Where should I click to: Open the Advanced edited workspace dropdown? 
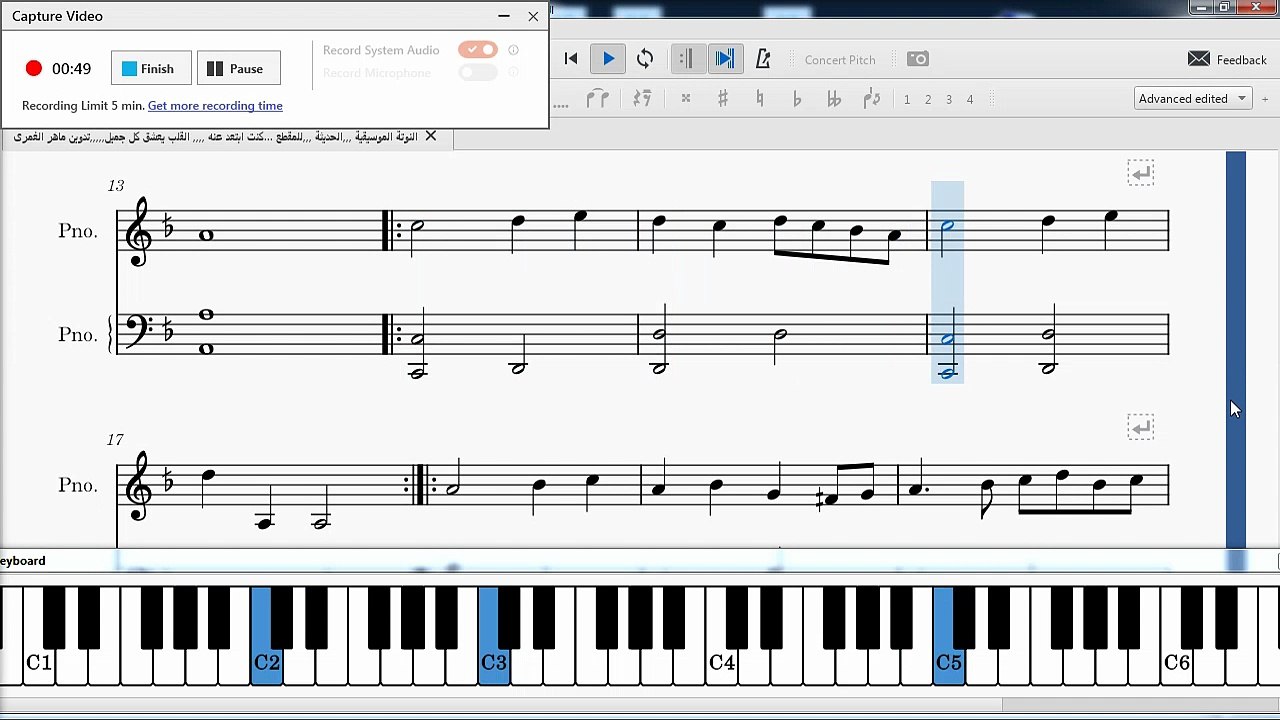(1193, 98)
